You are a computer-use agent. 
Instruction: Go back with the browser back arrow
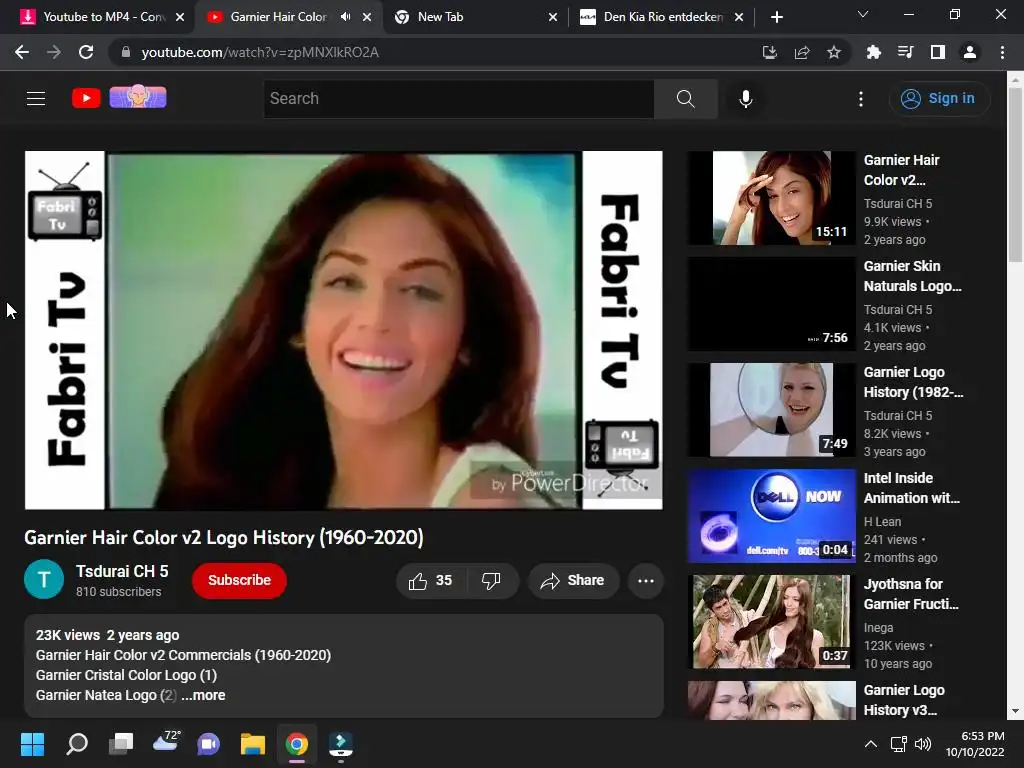[22, 52]
